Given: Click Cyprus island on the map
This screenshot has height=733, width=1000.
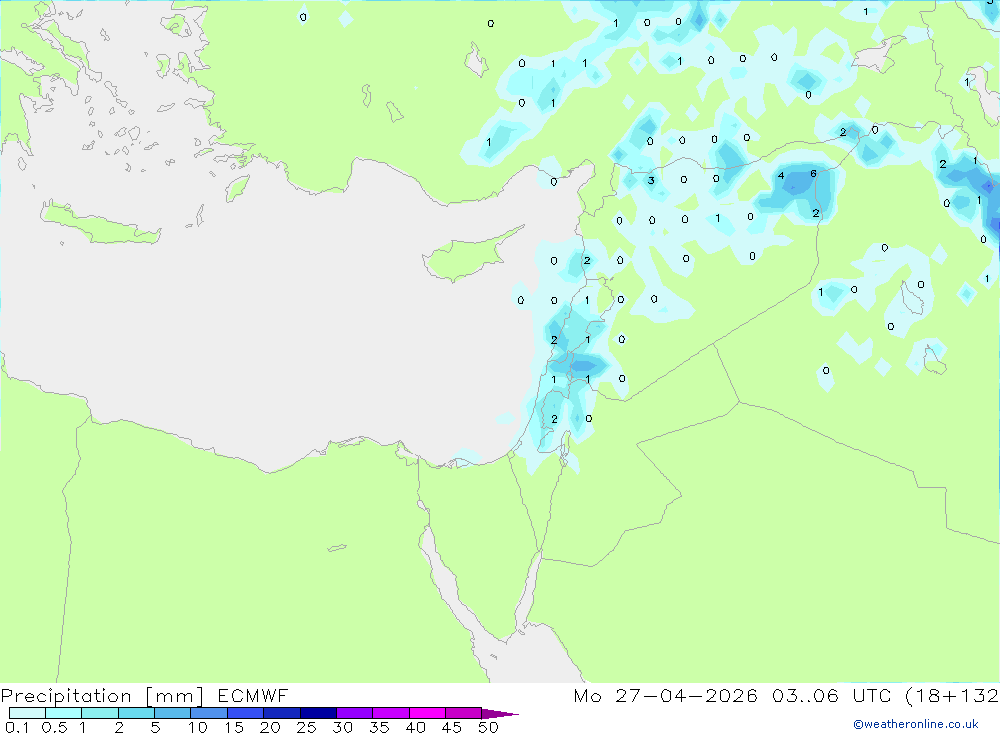Looking at the screenshot, I should click(x=467, y=256).
